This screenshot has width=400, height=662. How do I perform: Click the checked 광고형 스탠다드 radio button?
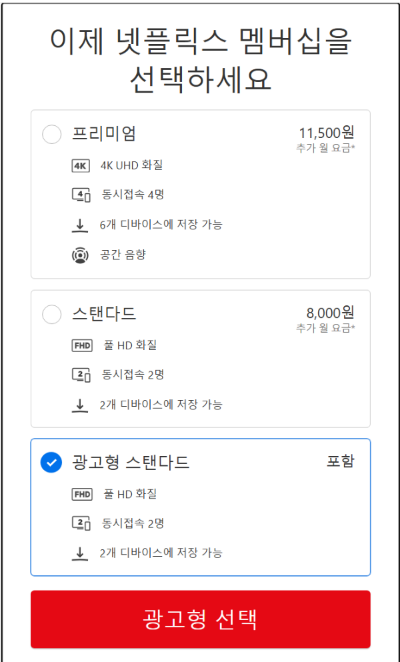(51, 463)
